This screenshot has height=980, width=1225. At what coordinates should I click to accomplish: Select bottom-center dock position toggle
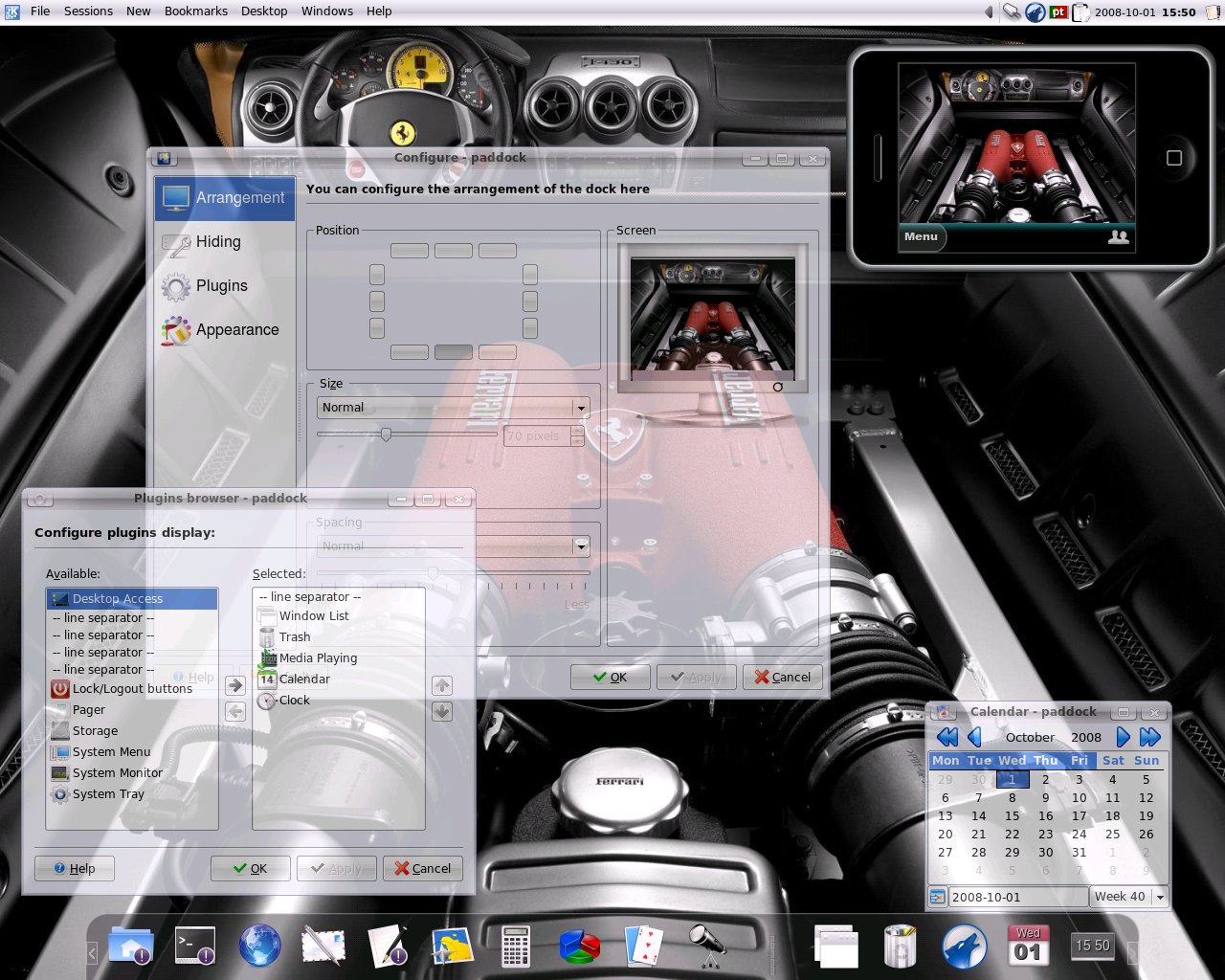click(x=454, y=352)
